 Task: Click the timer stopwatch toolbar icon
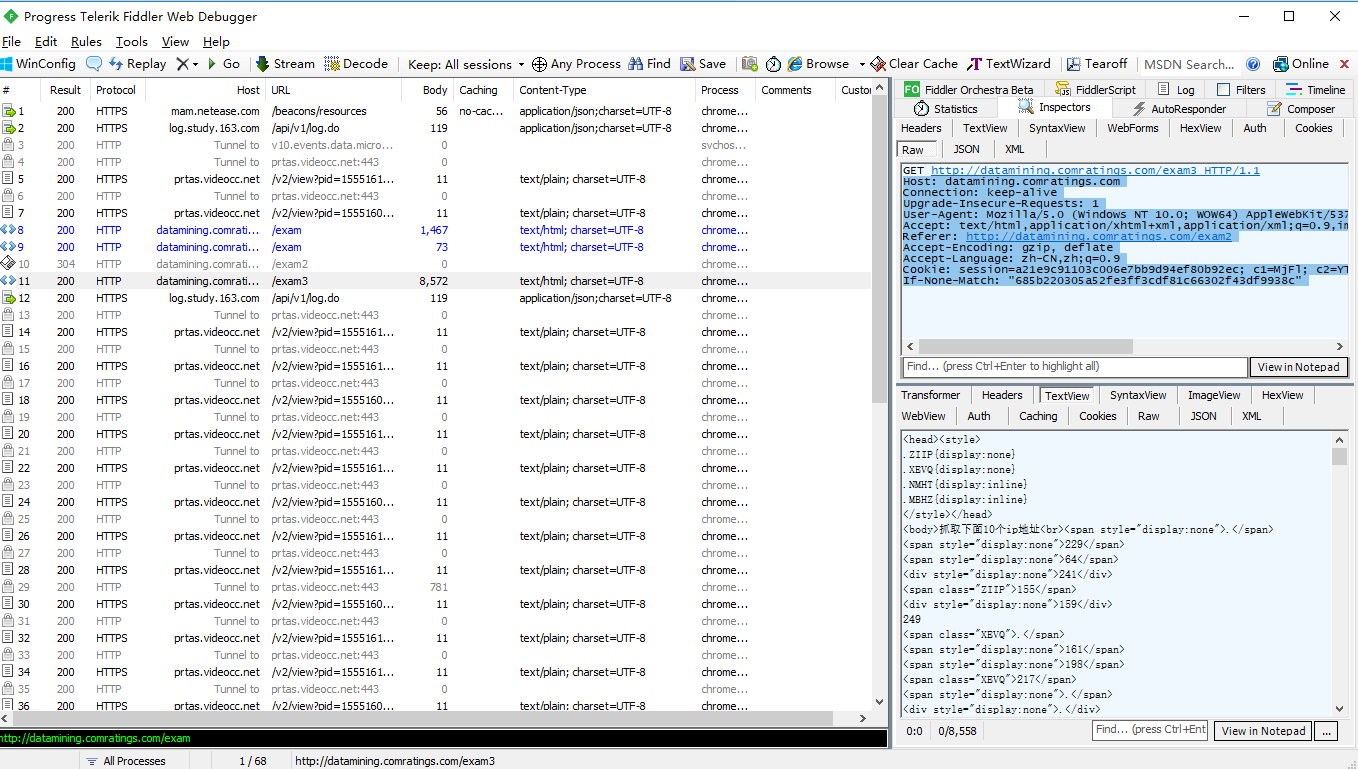pyautogui.click(x=773, y=64)
